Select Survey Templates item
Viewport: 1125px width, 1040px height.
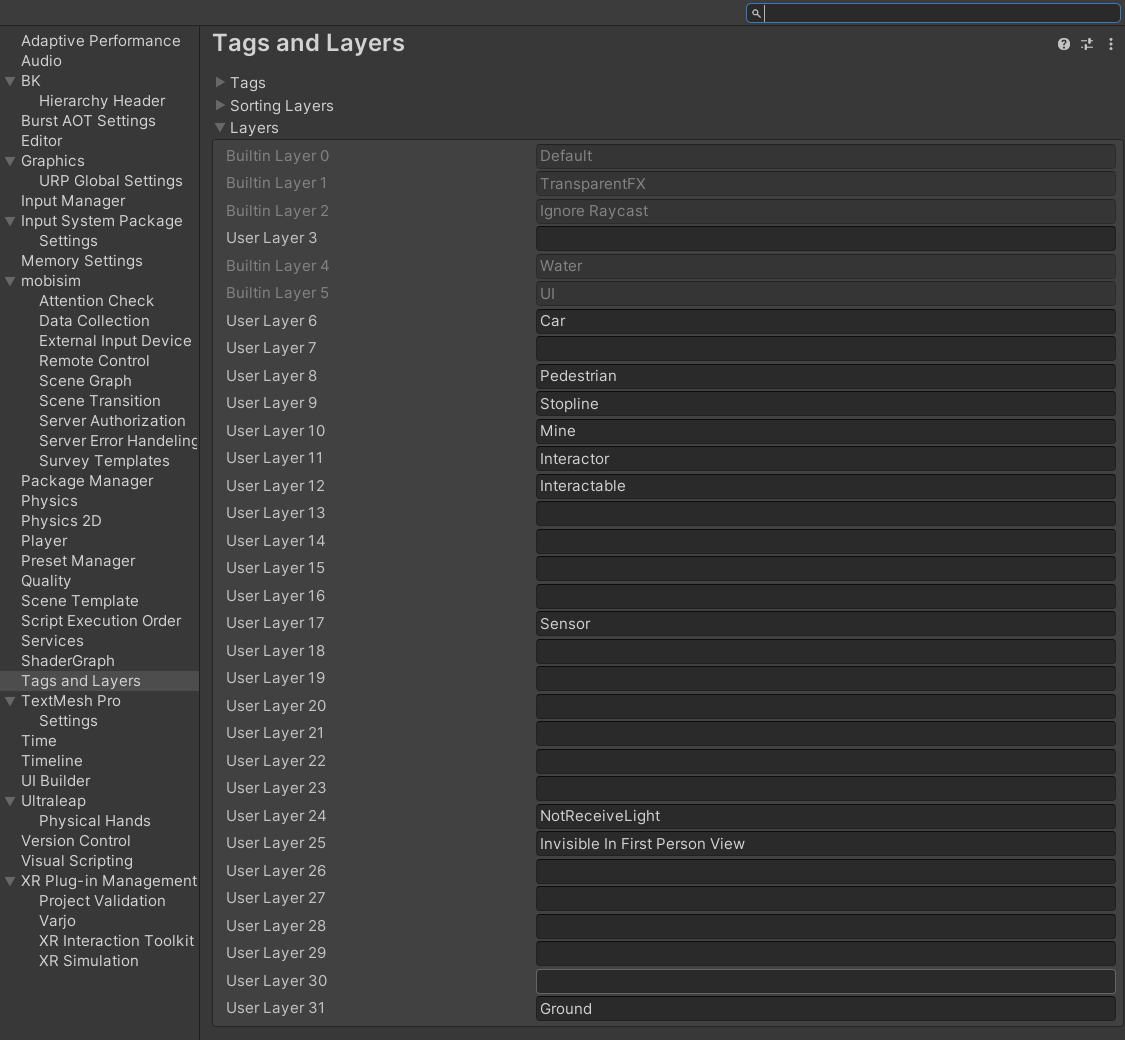coord(104,461)
